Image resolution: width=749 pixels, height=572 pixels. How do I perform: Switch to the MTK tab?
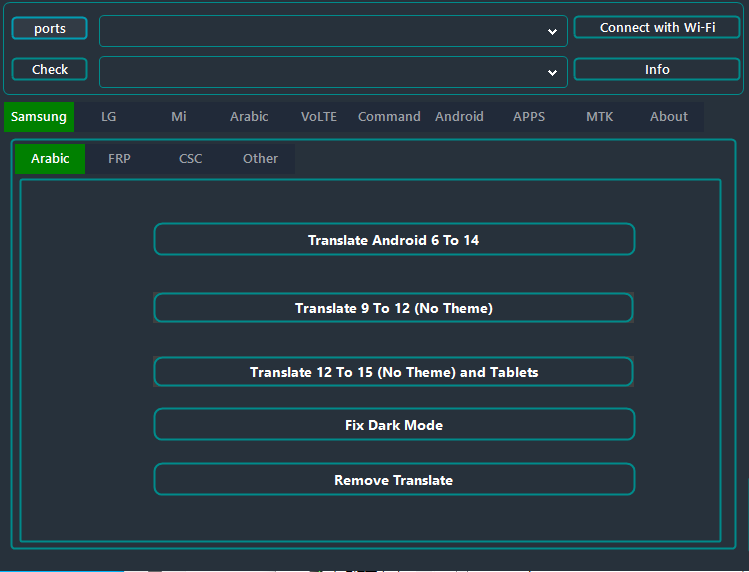599,117
